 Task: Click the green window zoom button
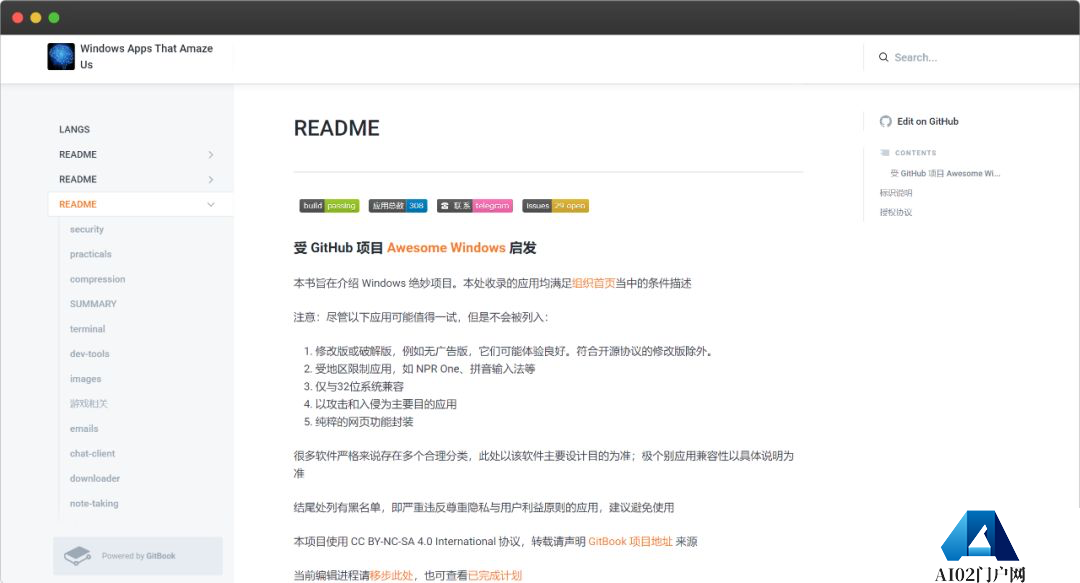[x=54, y=17]
